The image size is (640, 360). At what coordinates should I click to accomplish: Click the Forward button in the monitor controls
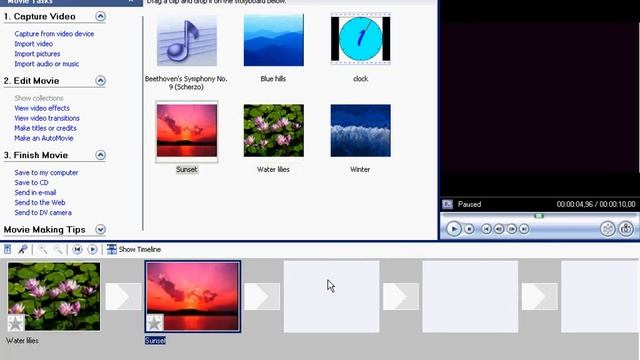(x=524, y=229)
